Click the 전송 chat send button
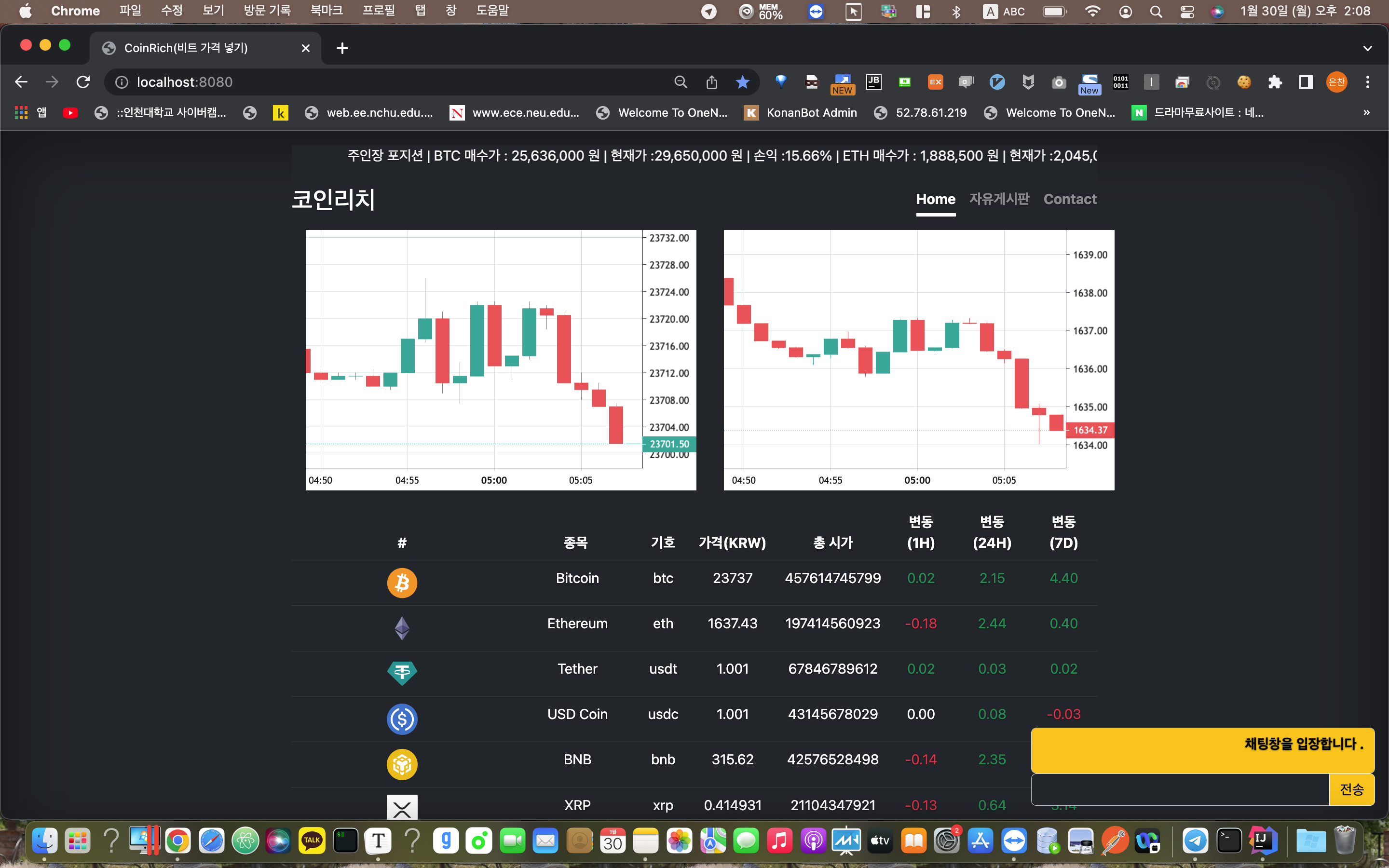This screenshot has width=1389, height=868. (x=1352, y=789)
